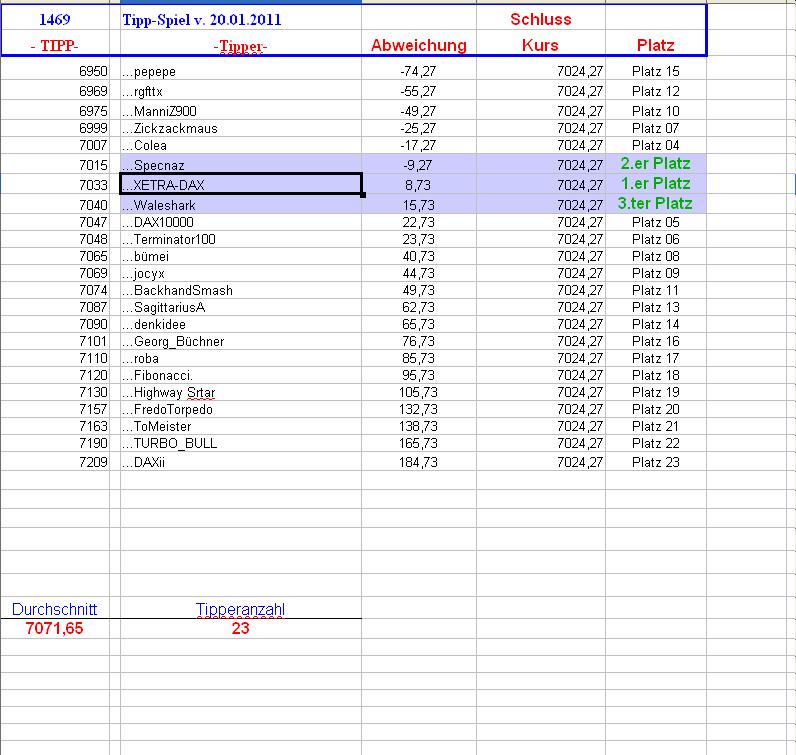The image size is (796, 755).
Task: Select deviation value 23,73
Action: click(418, 239)
